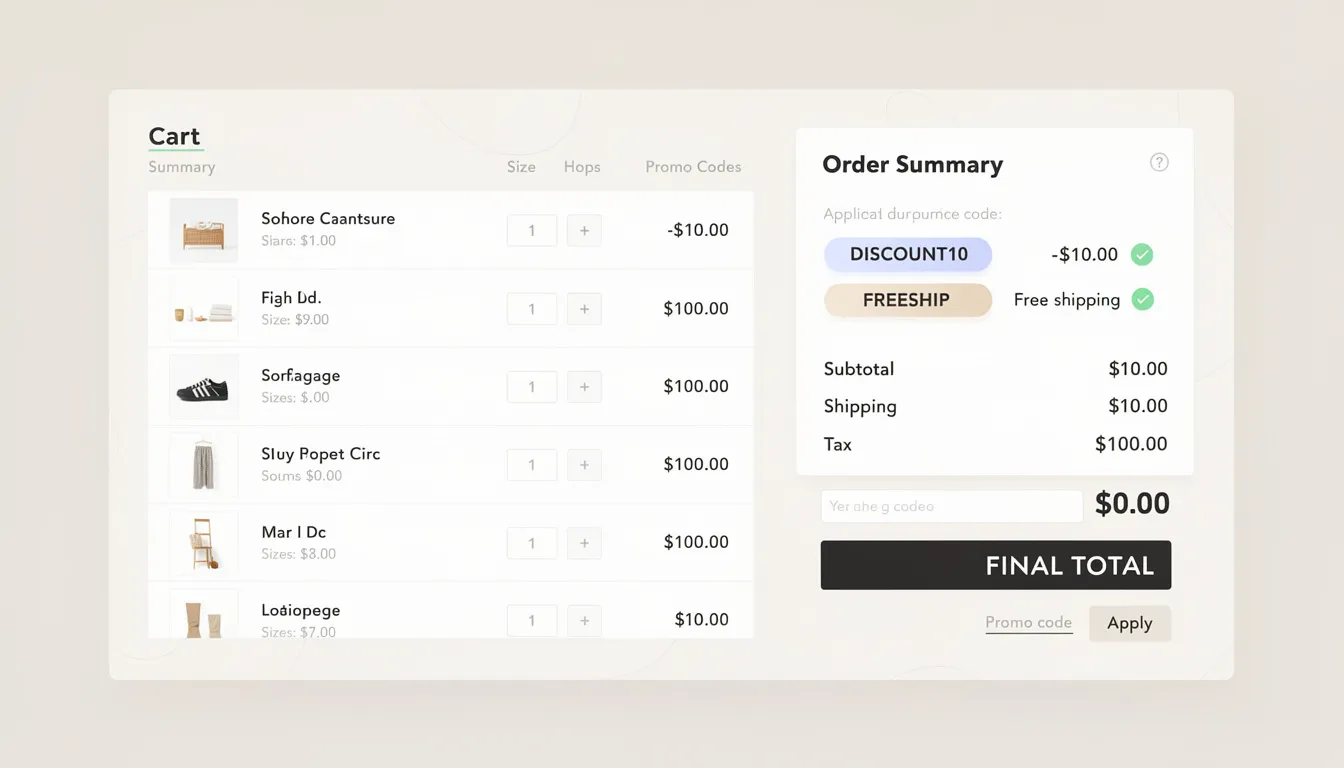Click the green checkmark beside DISCOUNT10
Viewport: 1344px width, 768px height.
click(x=1142, y=254)
